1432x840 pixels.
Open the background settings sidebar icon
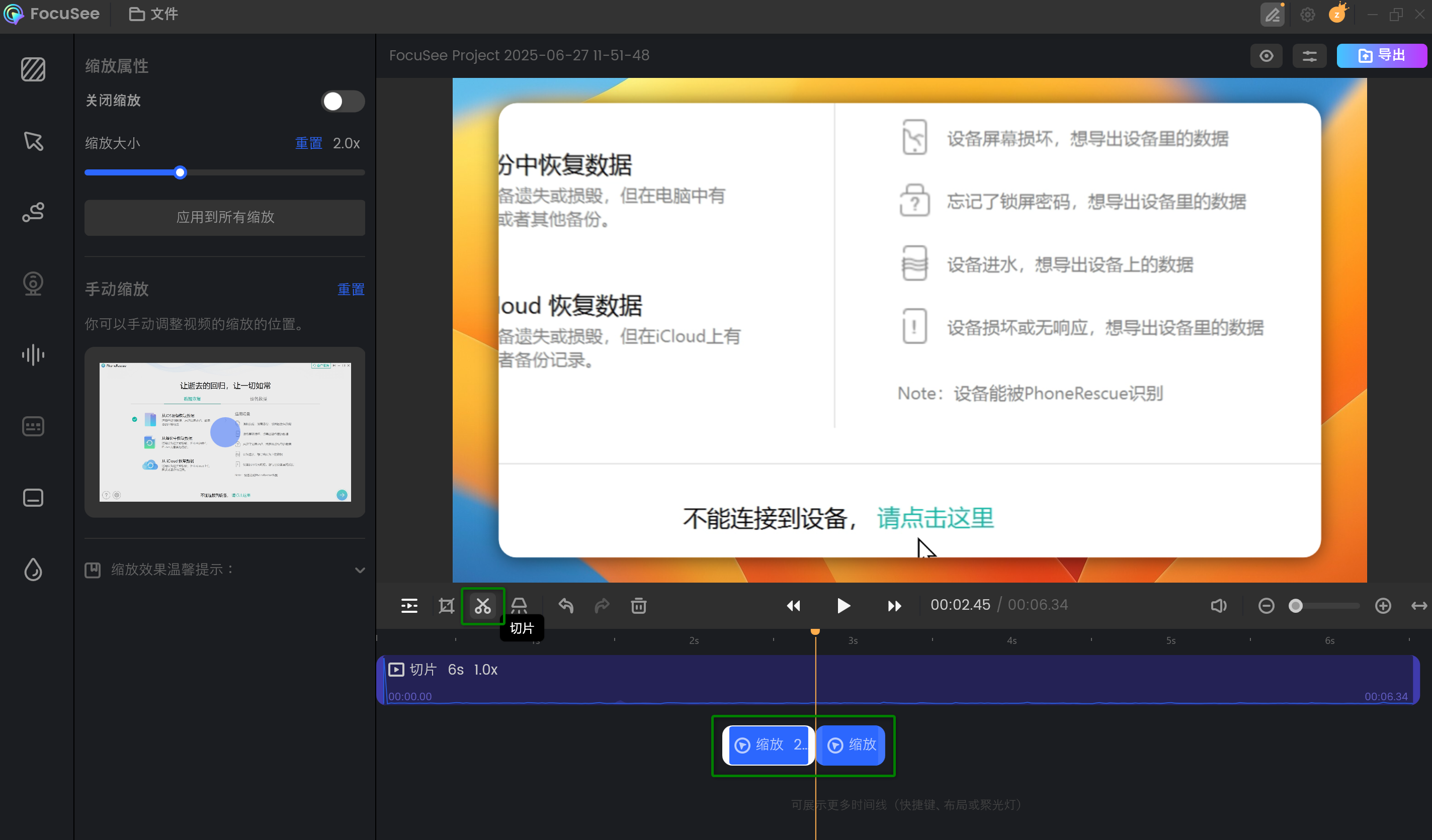[x=33, y=70]
